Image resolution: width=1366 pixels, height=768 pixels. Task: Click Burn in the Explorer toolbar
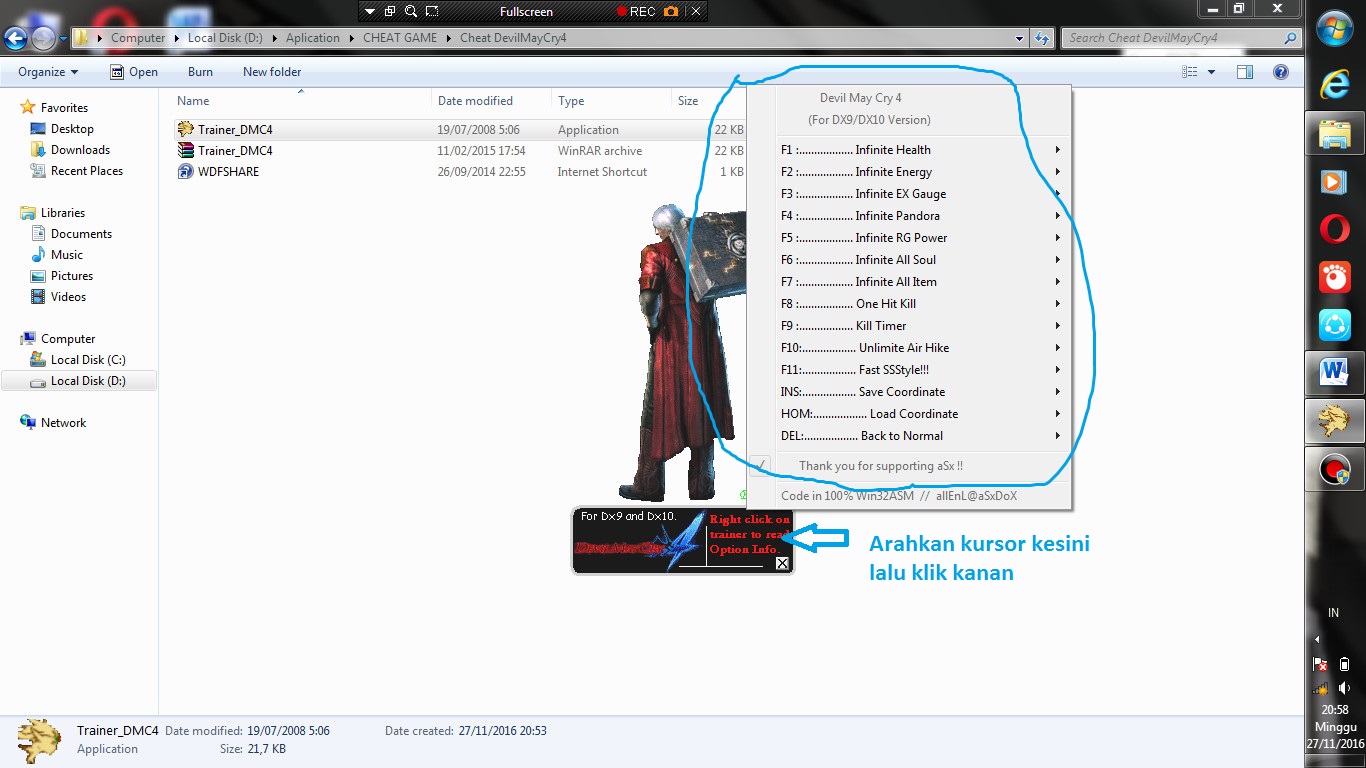tap(200, 72)
